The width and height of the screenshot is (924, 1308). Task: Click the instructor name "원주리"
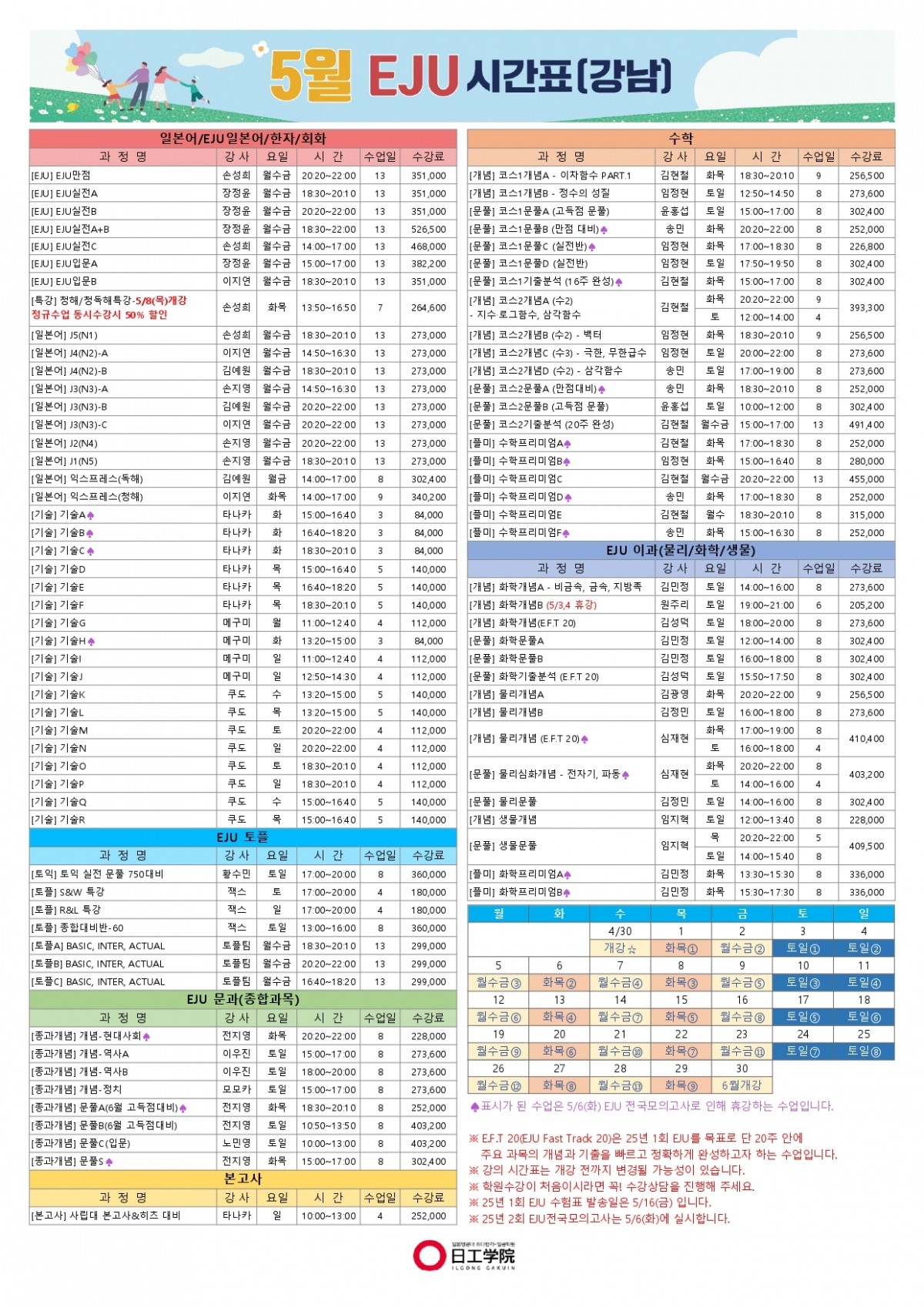tap(675, 605)
